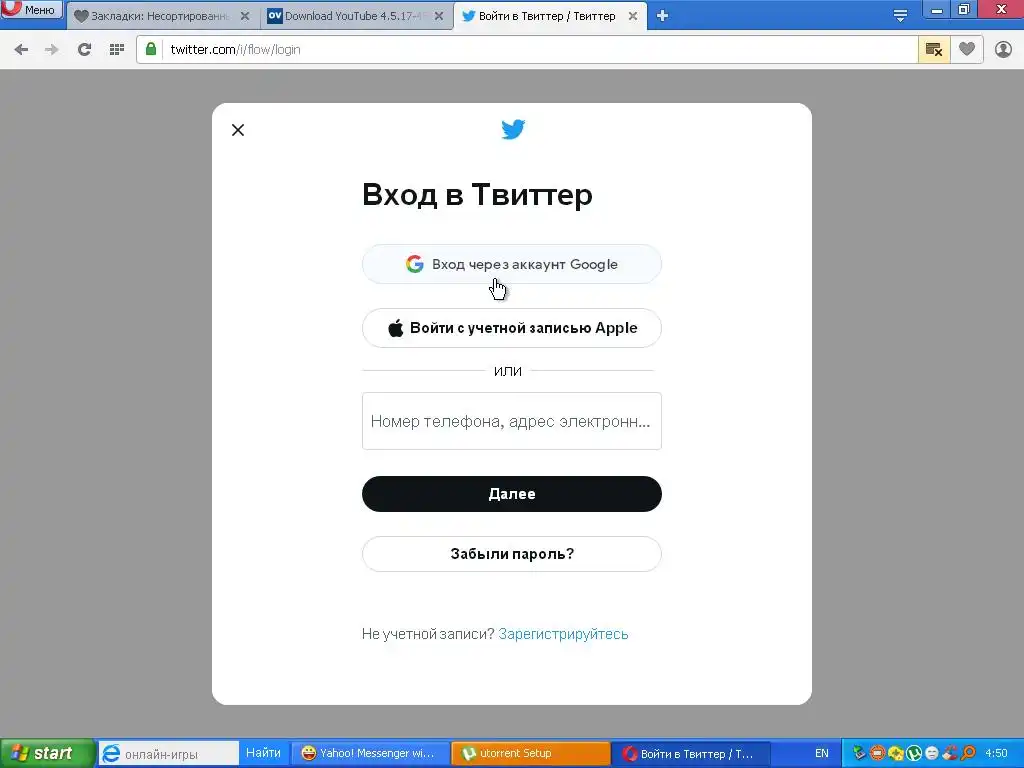Focus the Номер телефона, адрес электронной input
Screen dimensions: 1024x768
(511, 421)
